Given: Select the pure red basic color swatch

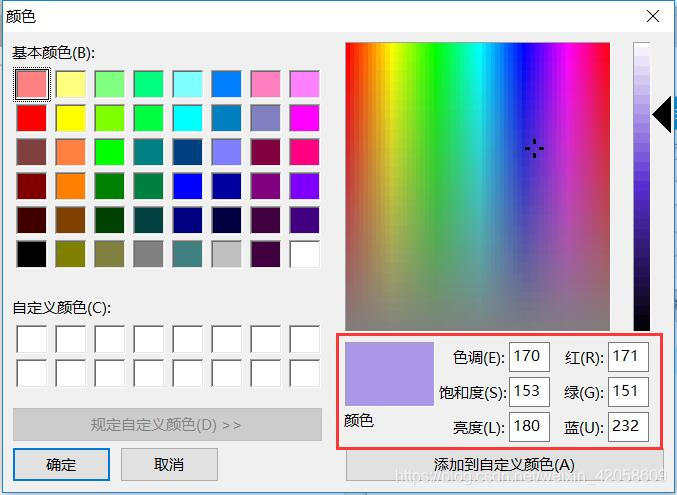Looking at the screenshot, I should click(x=32, y=118).
